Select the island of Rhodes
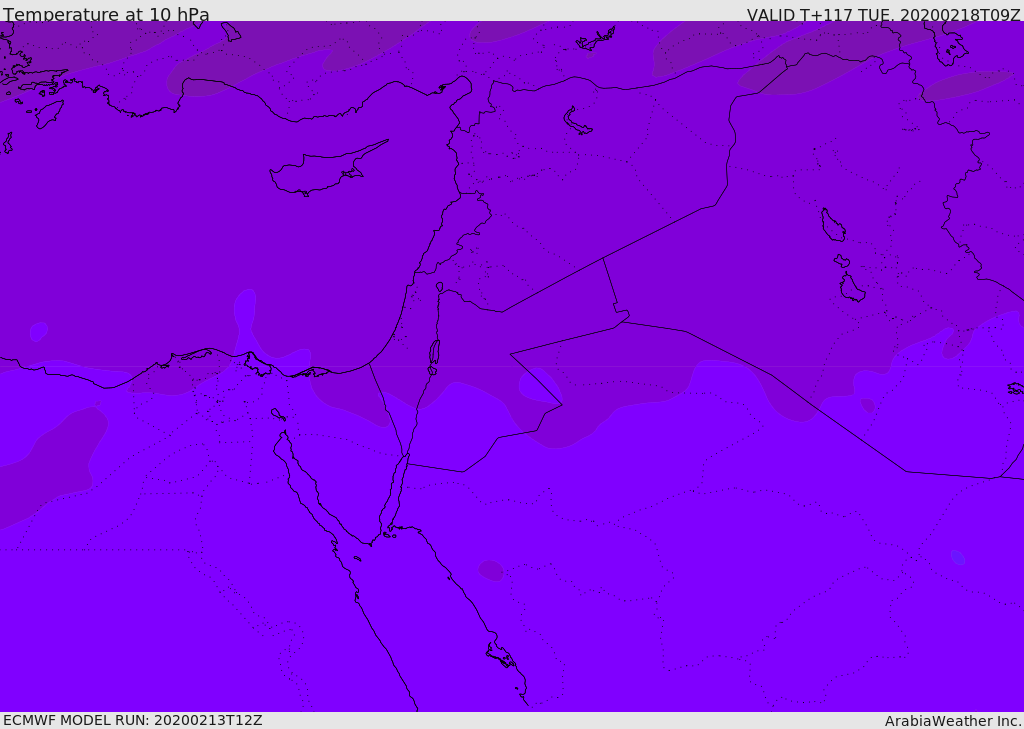Image resolution: width=1024 pixels, height=729 pixels. [x=49, y=114]
